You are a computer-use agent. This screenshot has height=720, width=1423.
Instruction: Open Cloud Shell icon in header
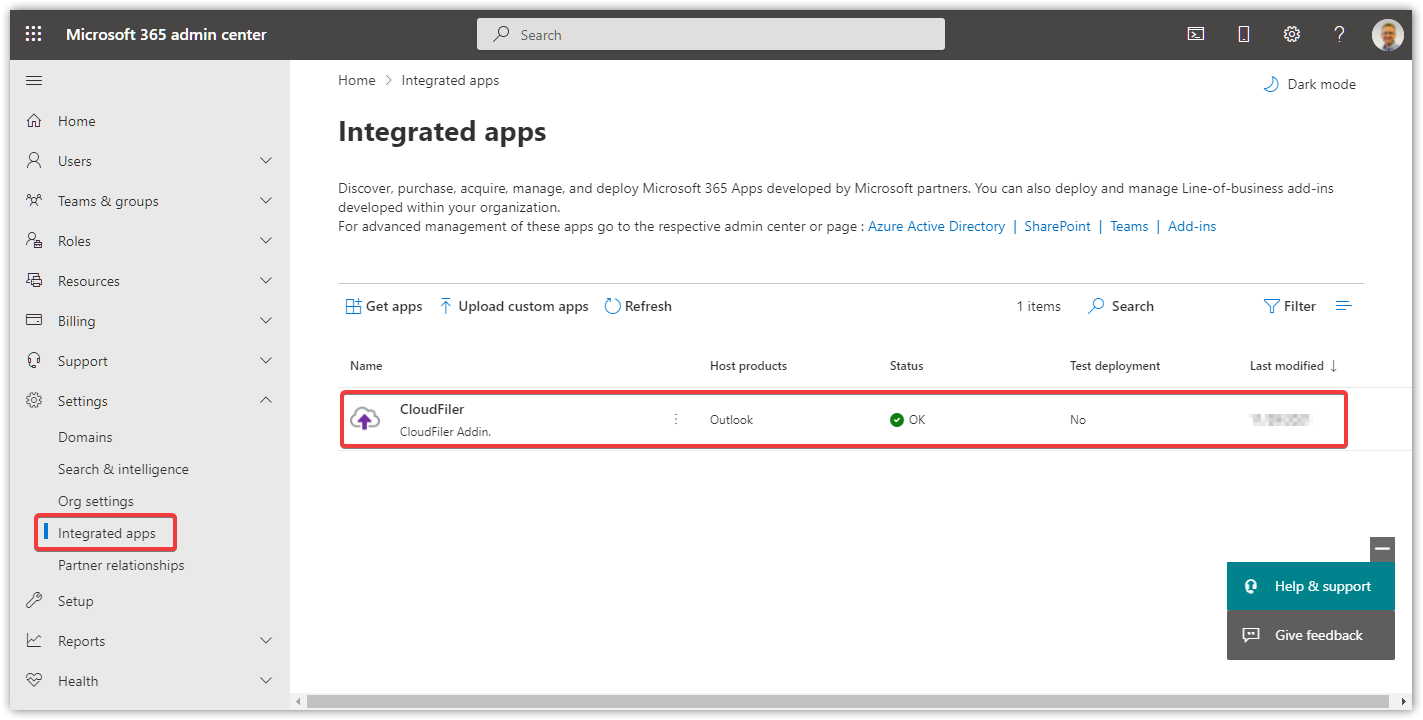tap(1196, 34)
